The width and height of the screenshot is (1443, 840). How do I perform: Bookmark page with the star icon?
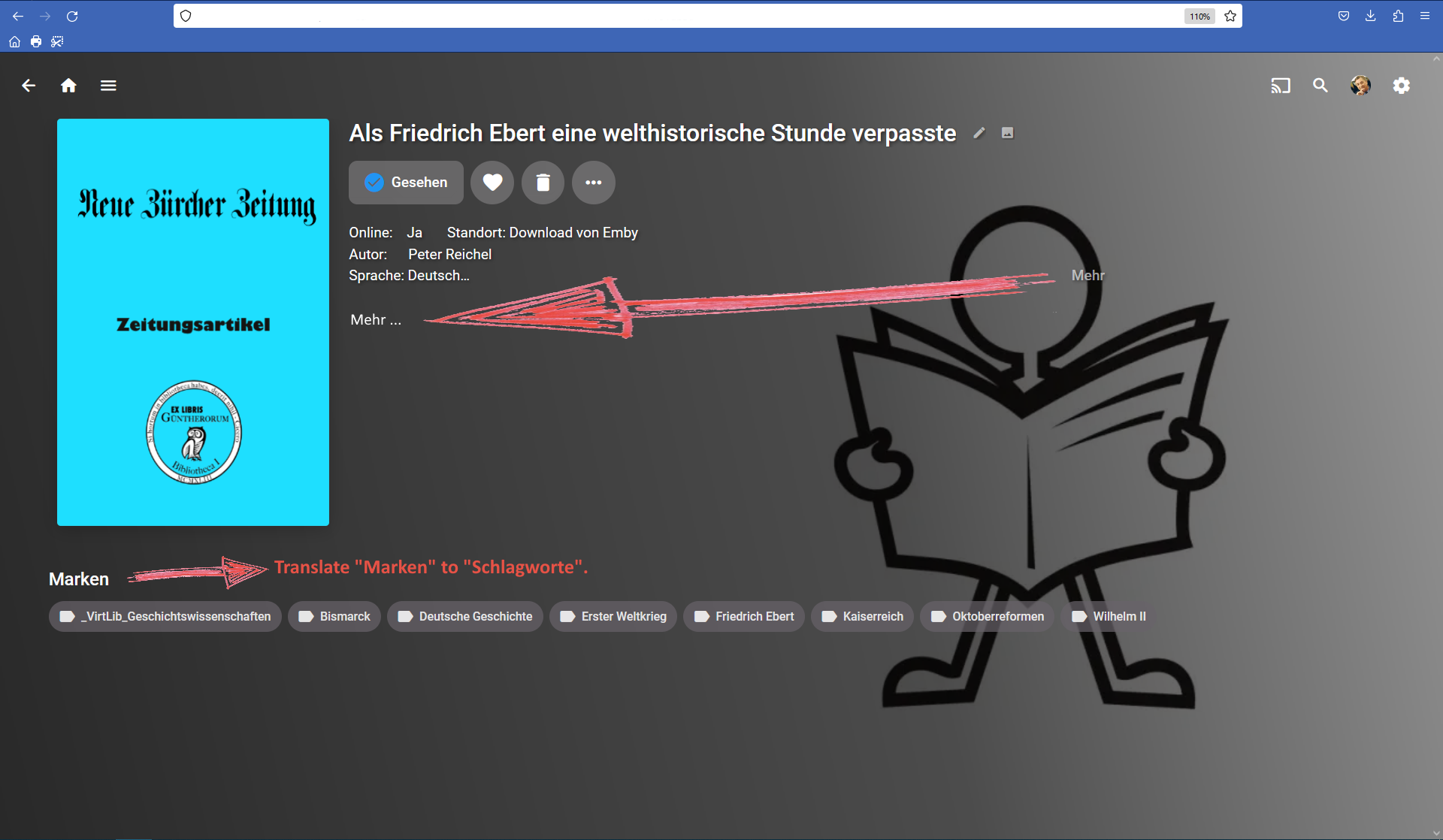pos(1230,16)
